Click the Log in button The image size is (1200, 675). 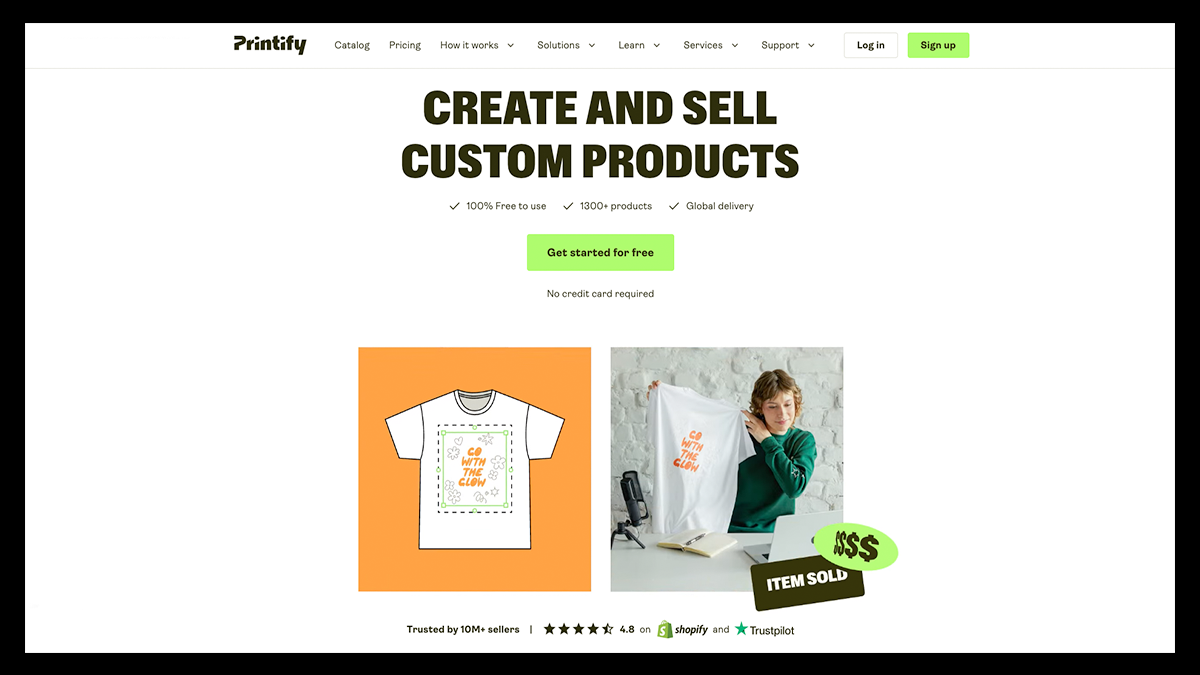[871, 45]
